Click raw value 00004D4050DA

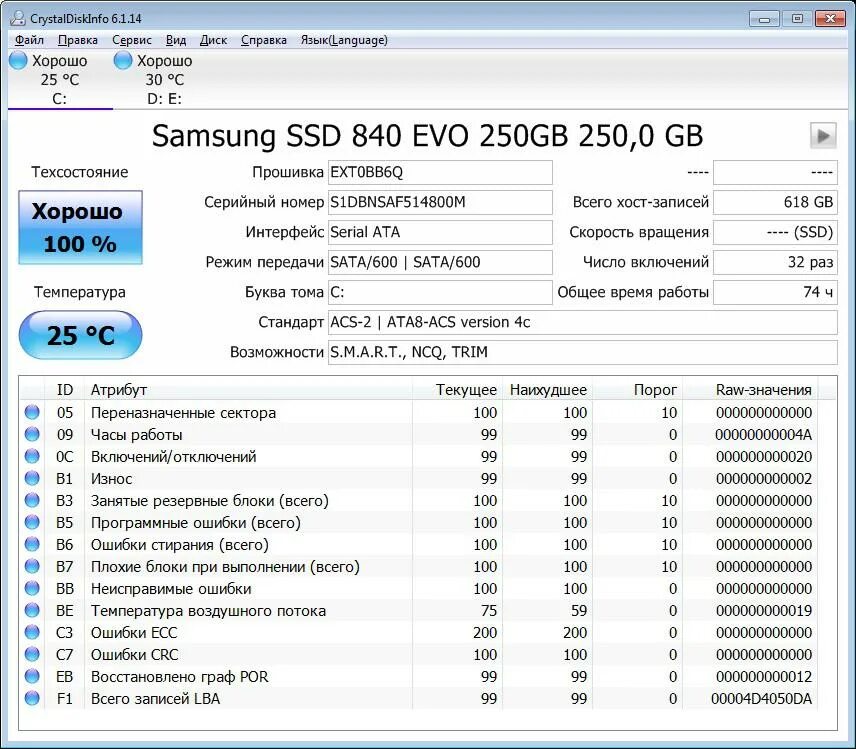(761, 699)
